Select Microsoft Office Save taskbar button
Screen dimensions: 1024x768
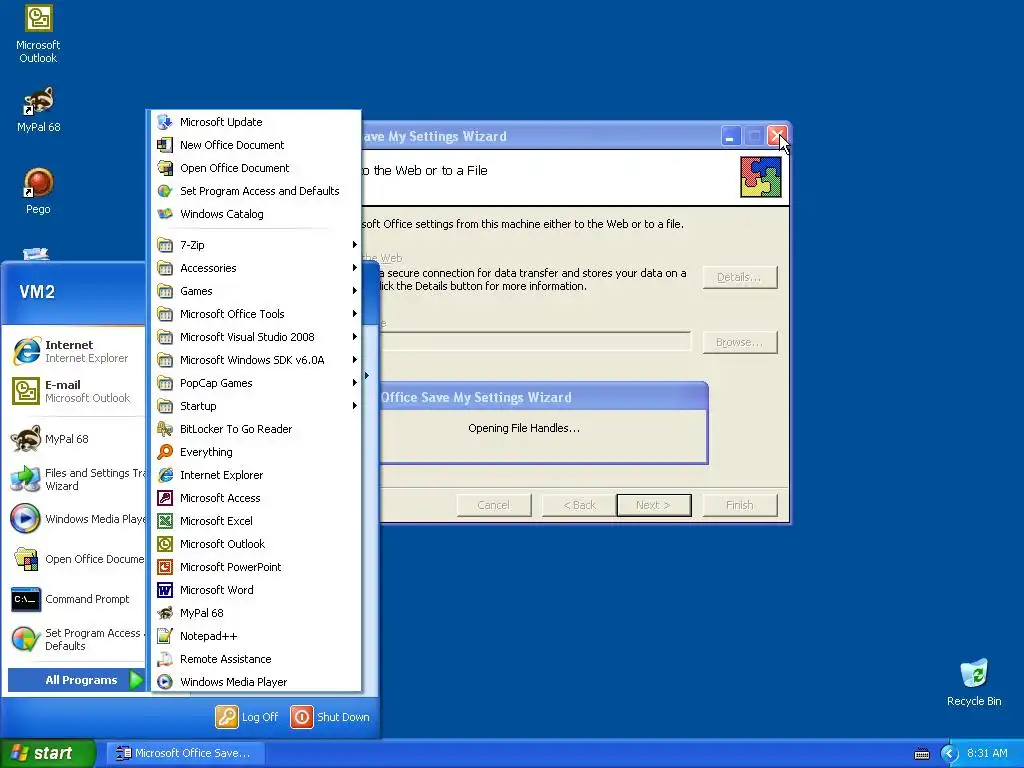click(186, 753)
